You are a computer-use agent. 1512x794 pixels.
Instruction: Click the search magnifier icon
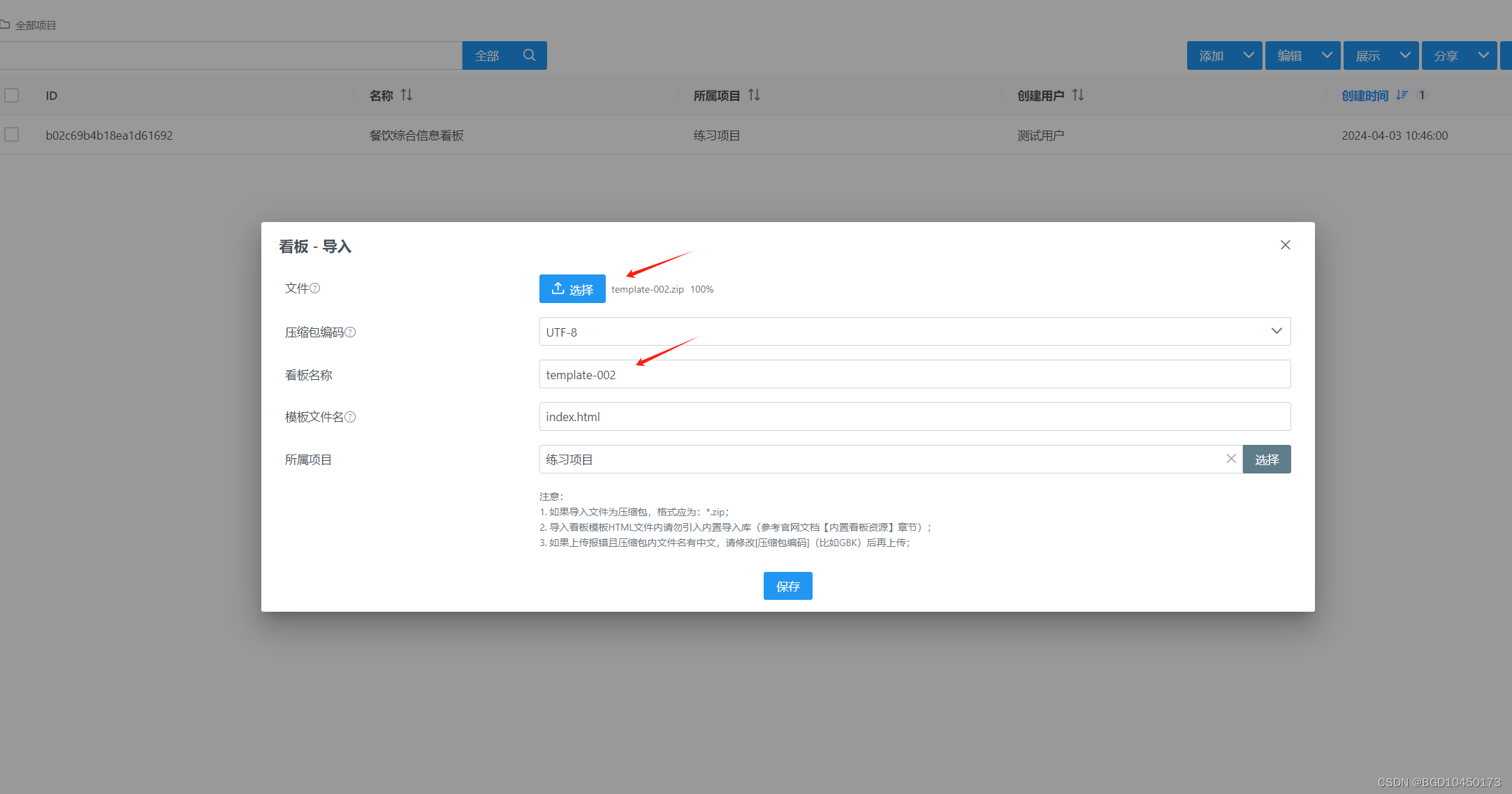pos(529,55)
